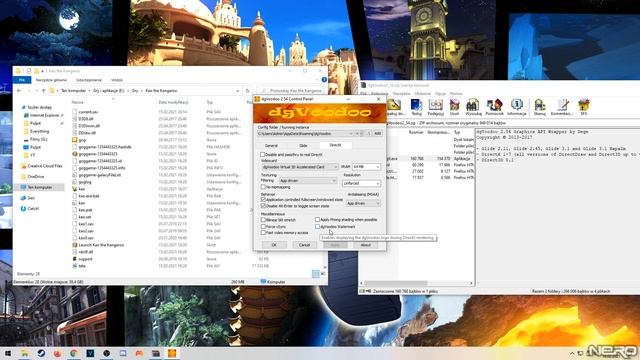The image size is (640, 360).
Task: Click the Wyszukaj binoculars icon in WinRAR
Action: pos(473,107)
